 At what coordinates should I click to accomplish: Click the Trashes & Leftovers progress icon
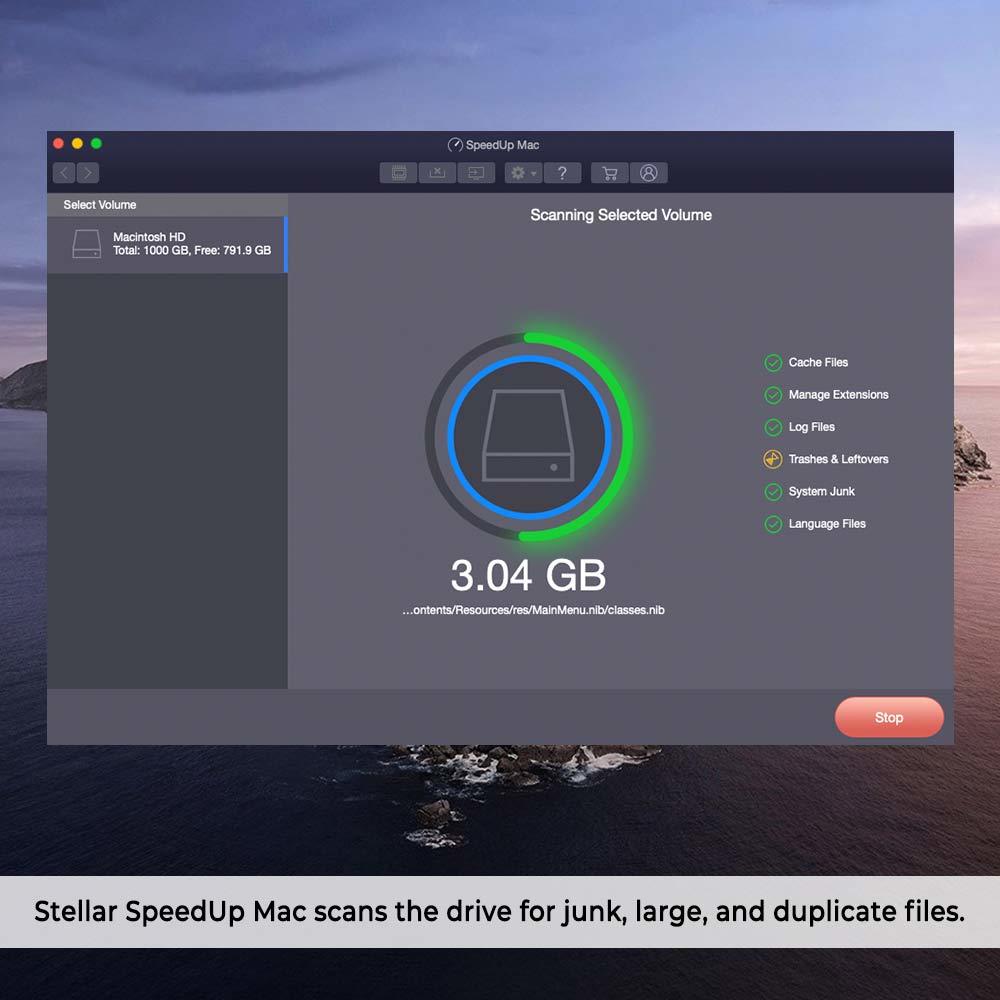pos(773,459)
